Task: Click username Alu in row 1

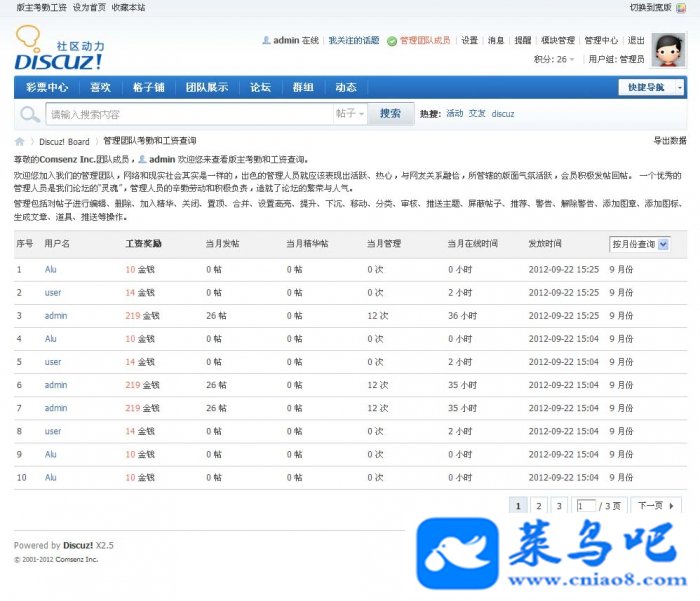Action: point(50,269)
